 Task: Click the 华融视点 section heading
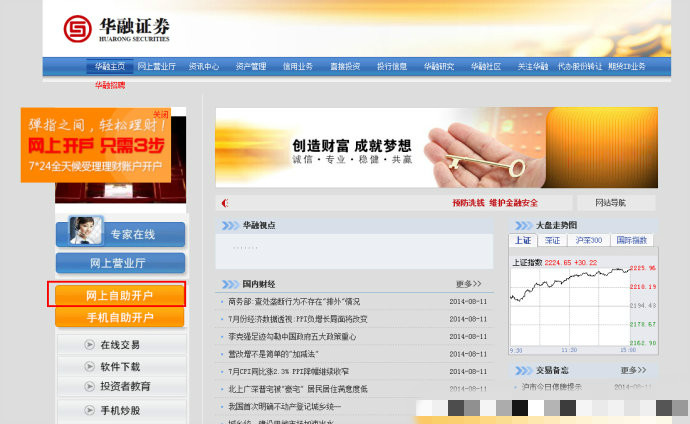259,225
